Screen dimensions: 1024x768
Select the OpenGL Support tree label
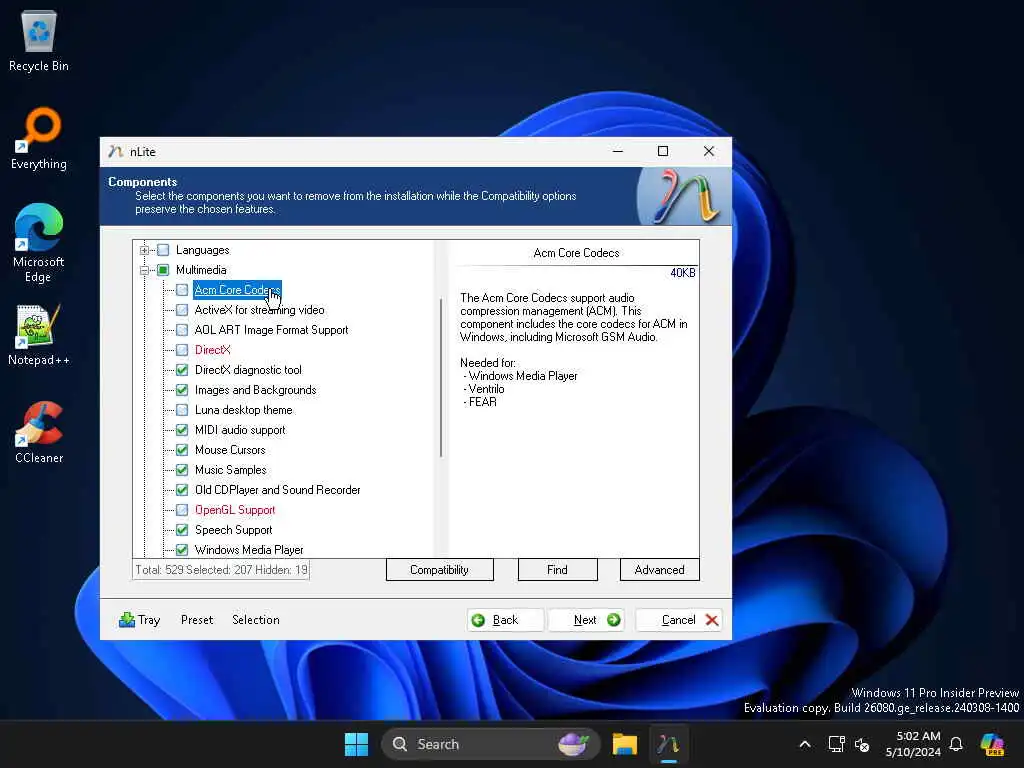(235, 510)
